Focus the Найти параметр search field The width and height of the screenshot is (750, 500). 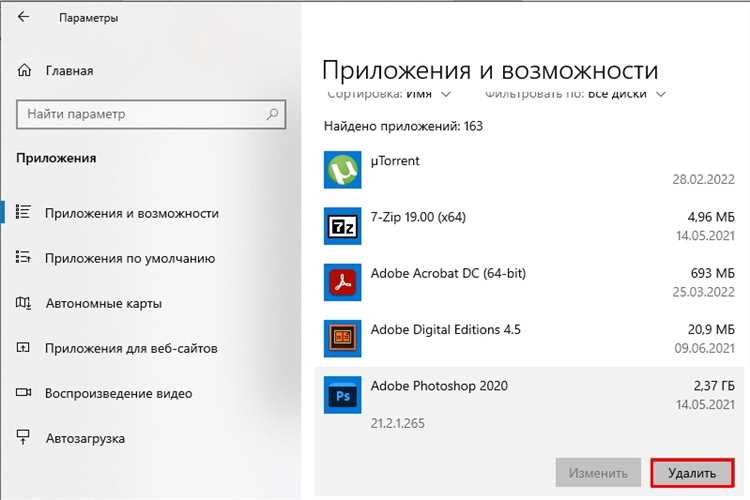[x=151, y=114]
